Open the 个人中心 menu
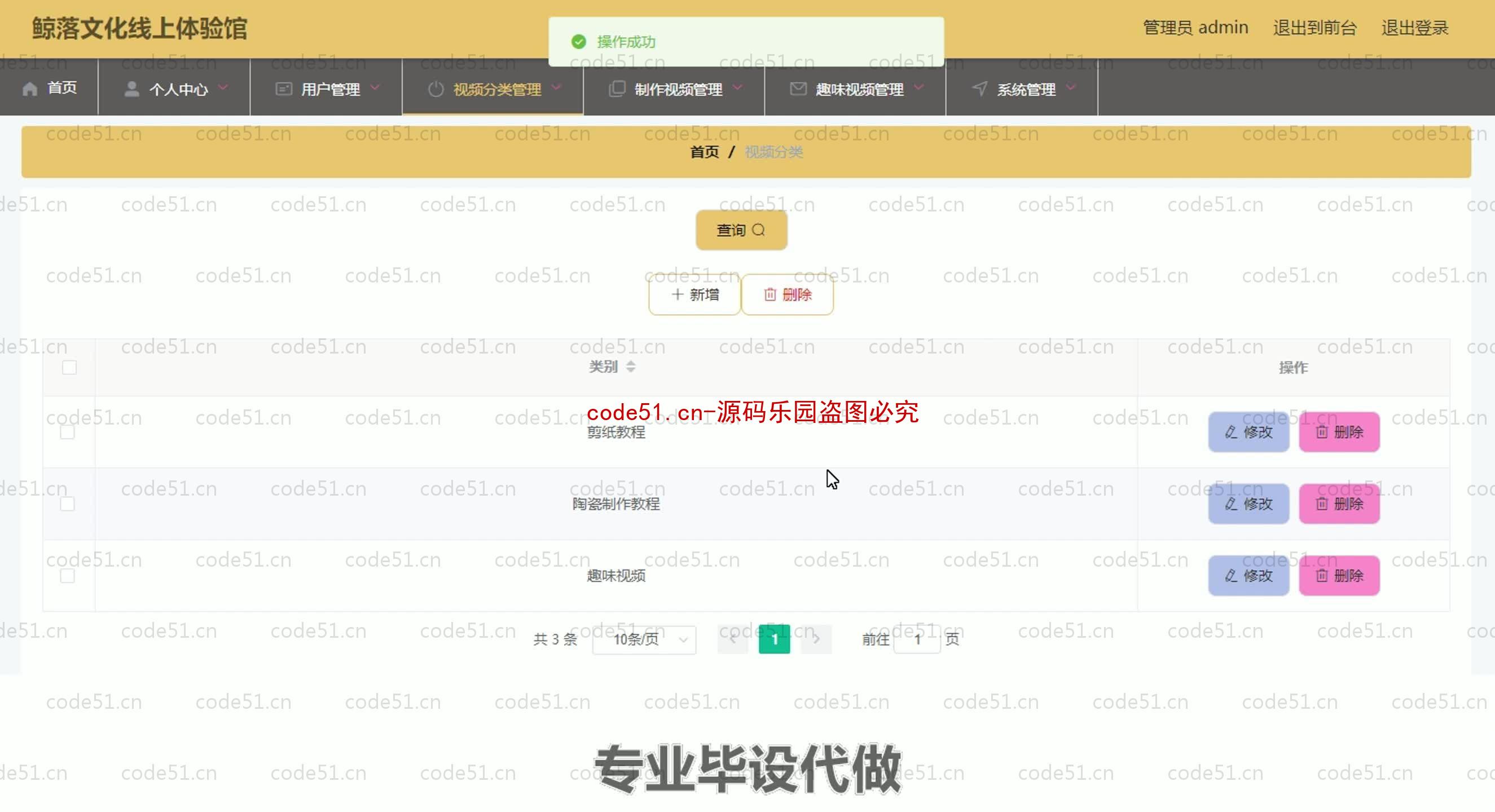Image resolution: width=1495 pixels, height=812 pixels. (174, 88)
